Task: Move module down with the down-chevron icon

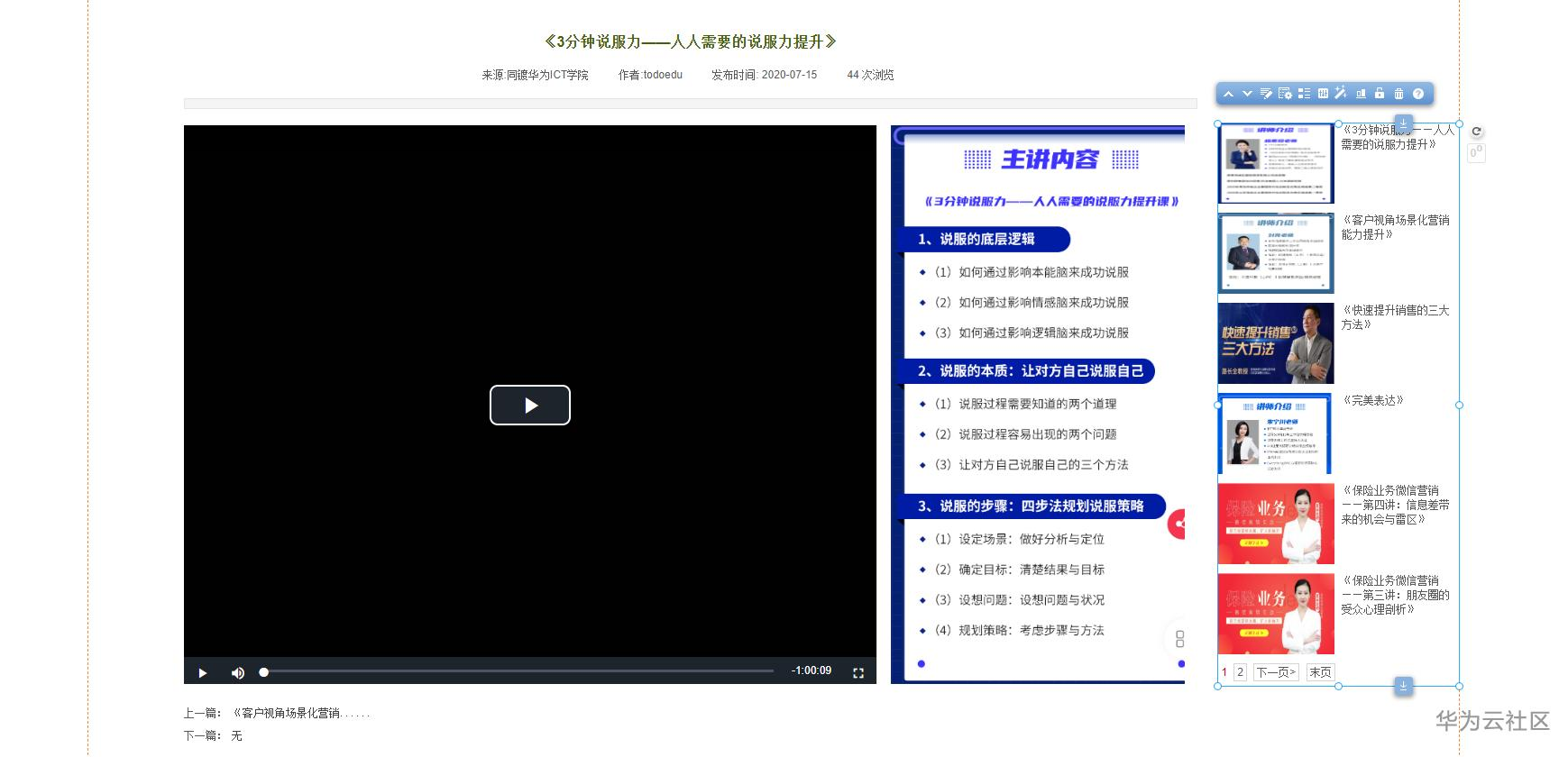Action: pos(1247,94)
